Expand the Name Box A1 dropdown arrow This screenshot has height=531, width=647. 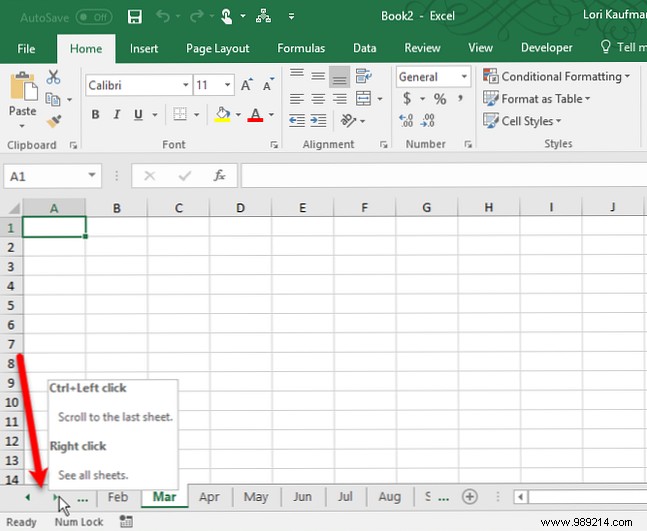(x=92, y=175)
